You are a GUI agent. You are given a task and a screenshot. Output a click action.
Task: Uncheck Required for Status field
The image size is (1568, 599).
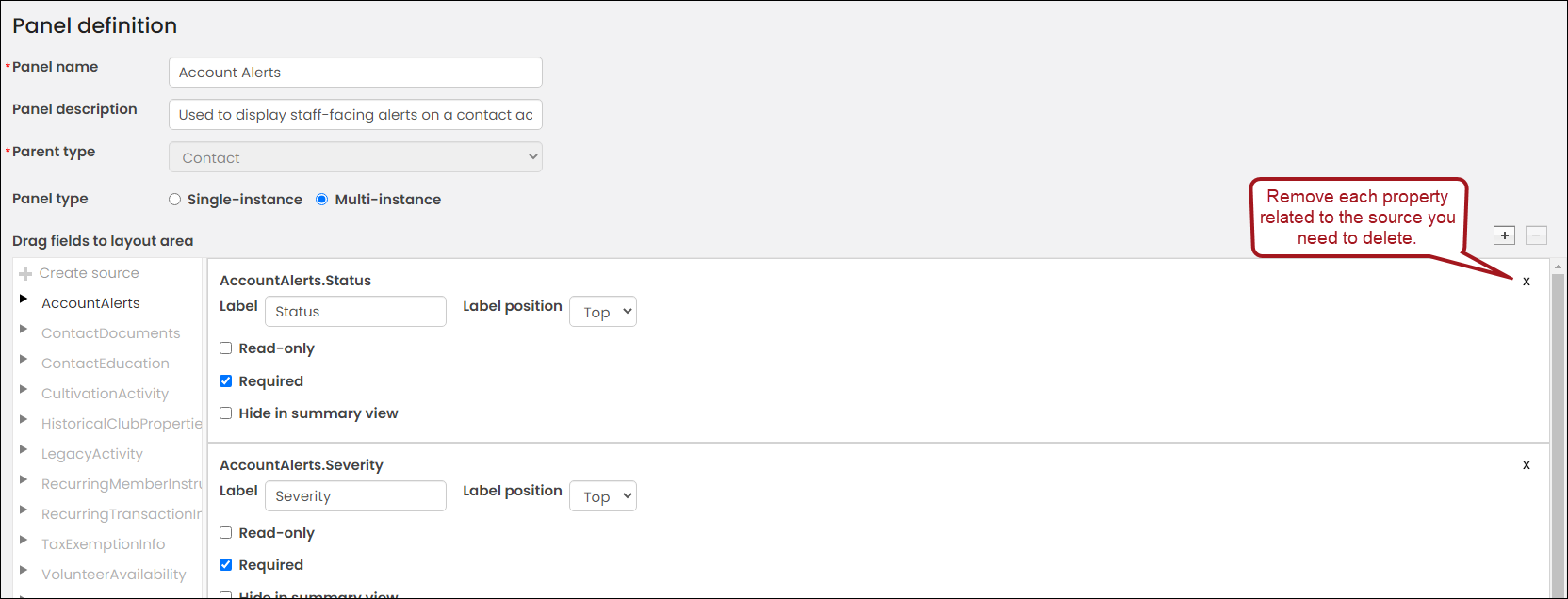[x=226, y=381]
